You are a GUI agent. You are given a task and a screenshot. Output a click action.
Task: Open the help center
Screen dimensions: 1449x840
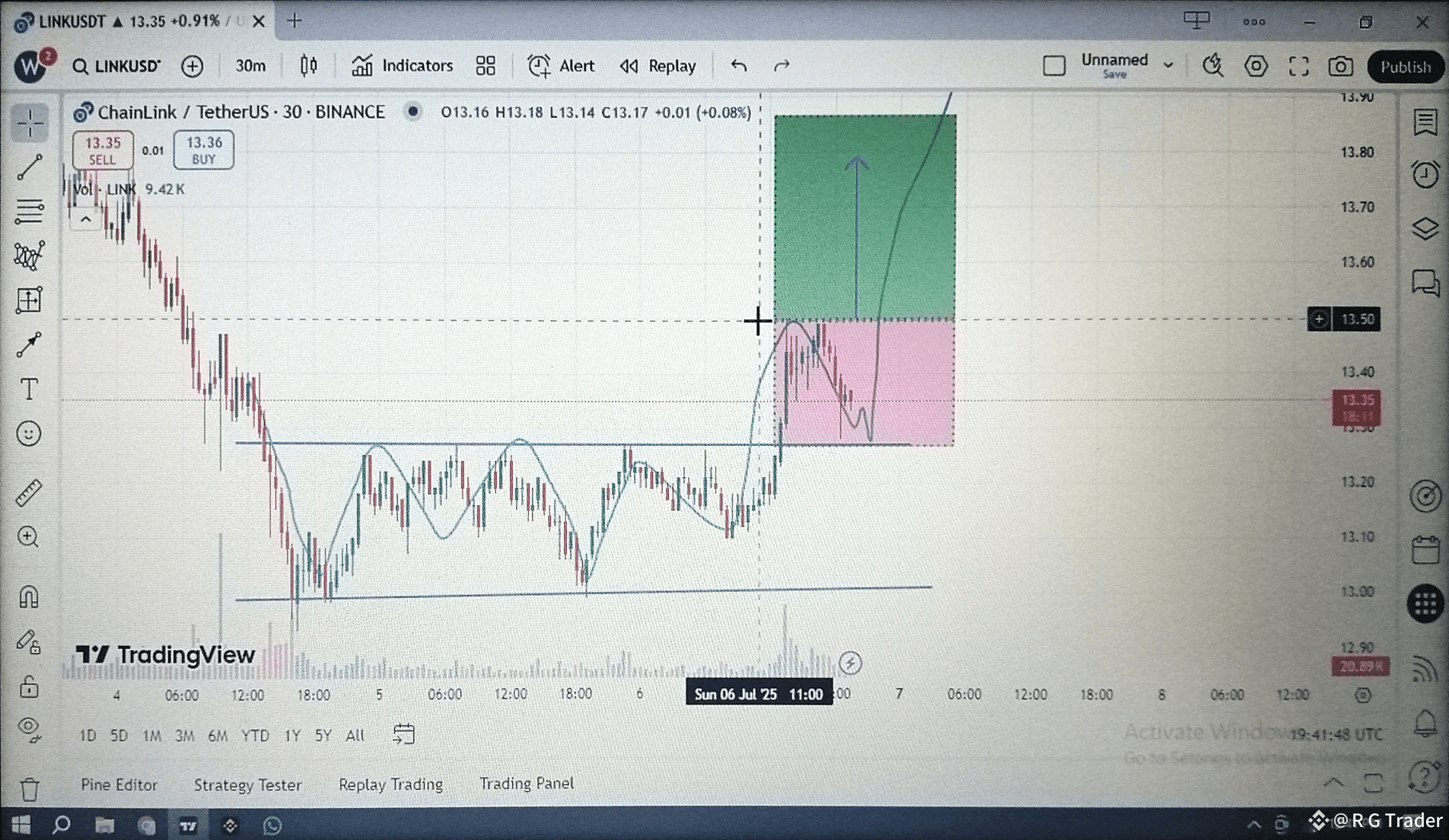(x=1423, y=778)
